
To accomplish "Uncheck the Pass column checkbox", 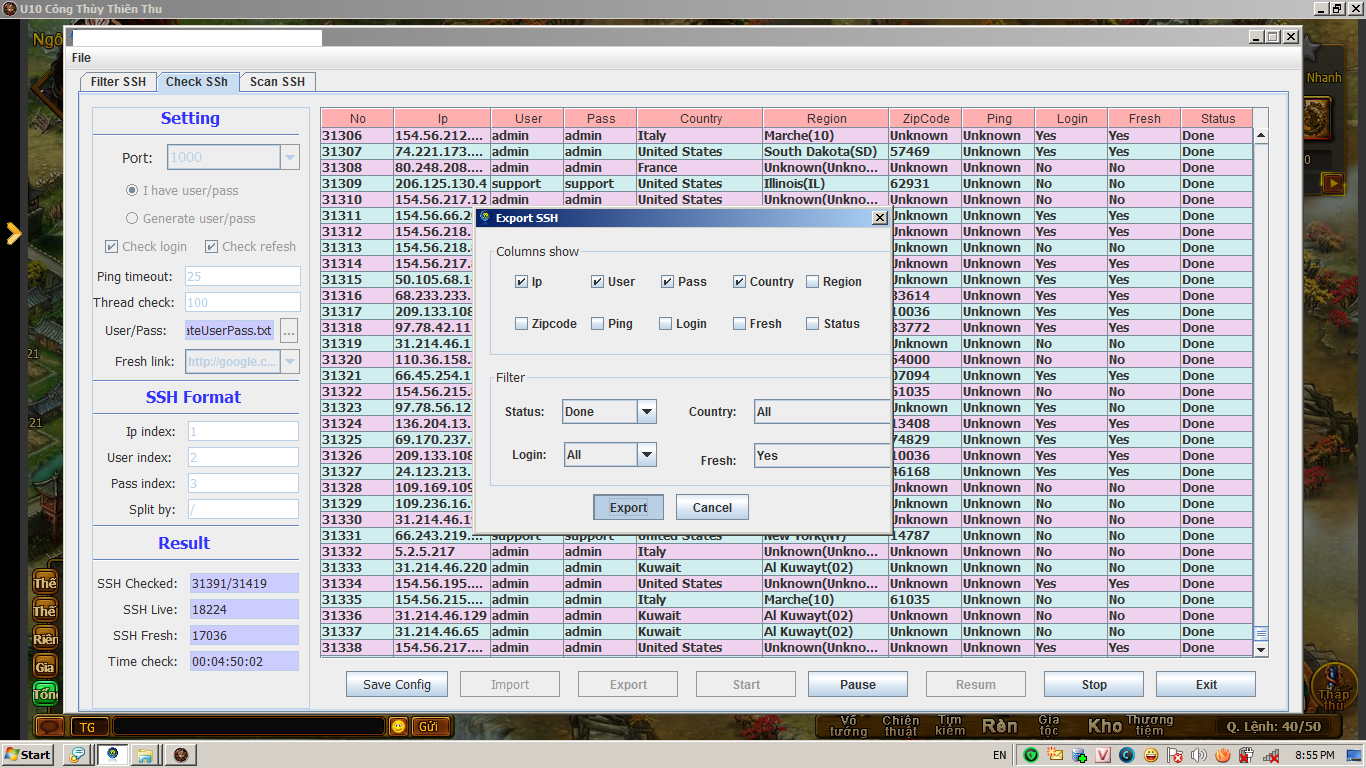I will pos(667,282).
